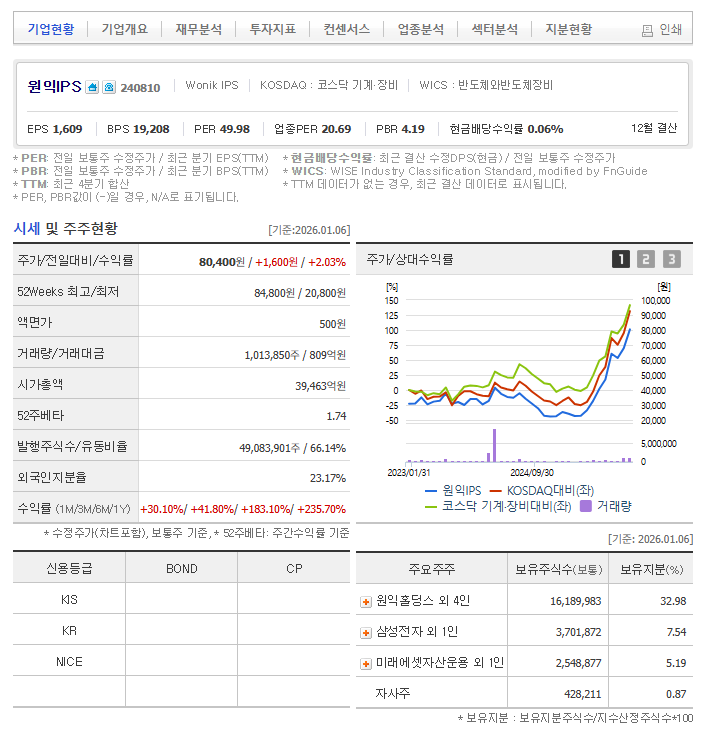The image size is (705, 738).
Task: Click the 액면가 value 500원
Action: point(332,324)
